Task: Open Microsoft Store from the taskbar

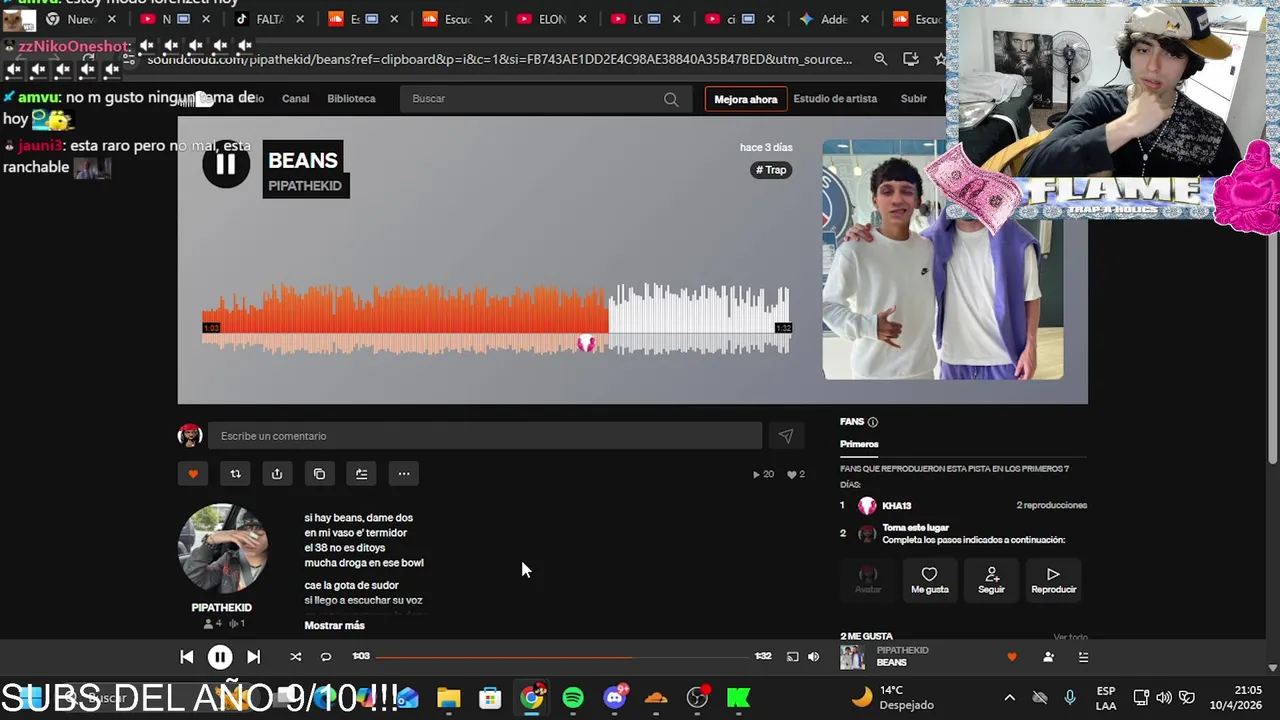Action: [x=490, y=698]
